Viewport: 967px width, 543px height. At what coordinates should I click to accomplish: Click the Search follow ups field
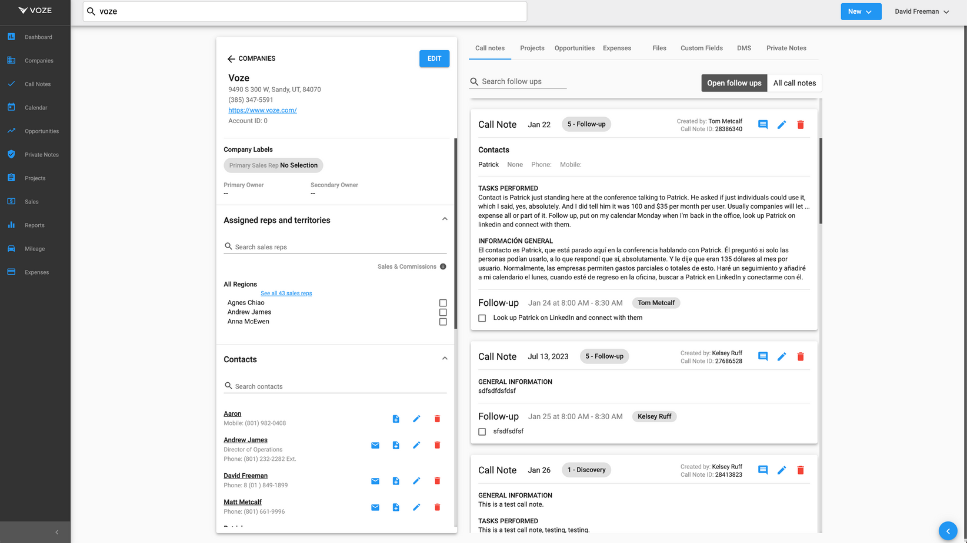pyautogui.click(x=517, y=81)
